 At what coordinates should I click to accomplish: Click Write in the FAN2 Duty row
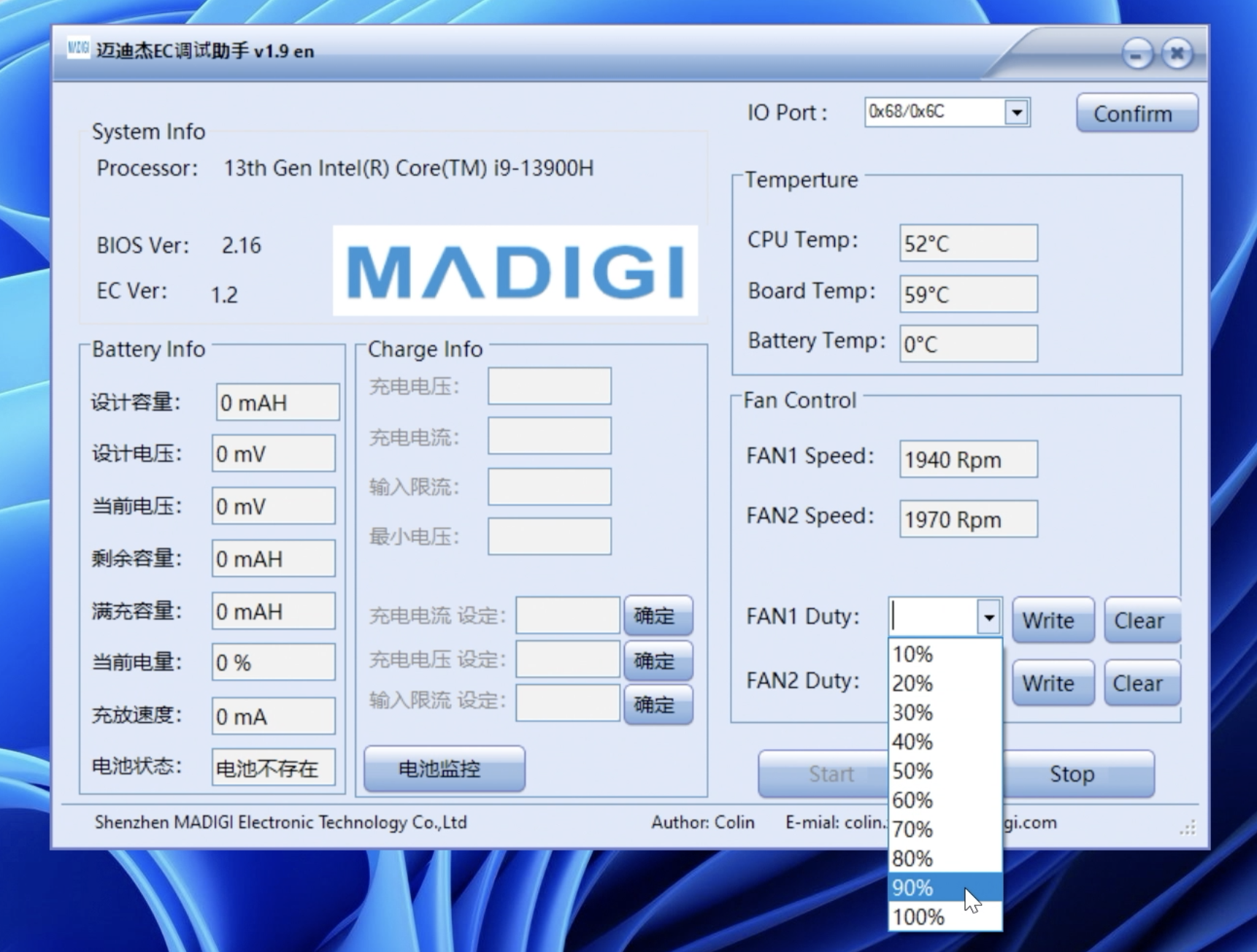click(1053, 683)
